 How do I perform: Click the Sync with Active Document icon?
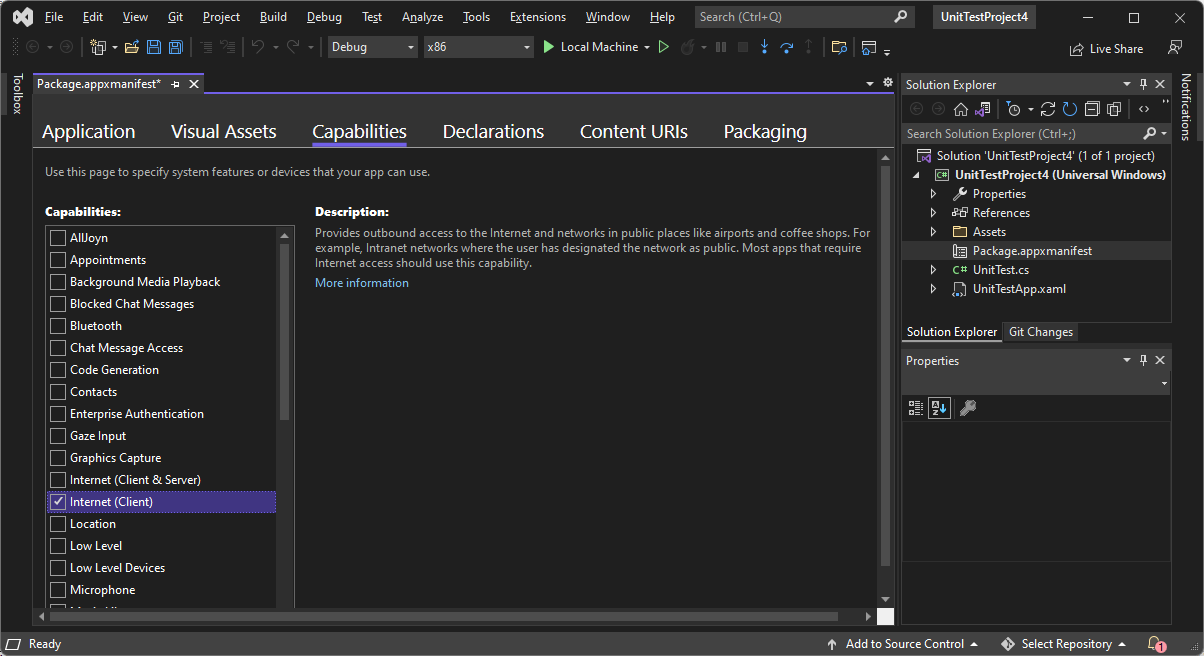point(1048,109)
